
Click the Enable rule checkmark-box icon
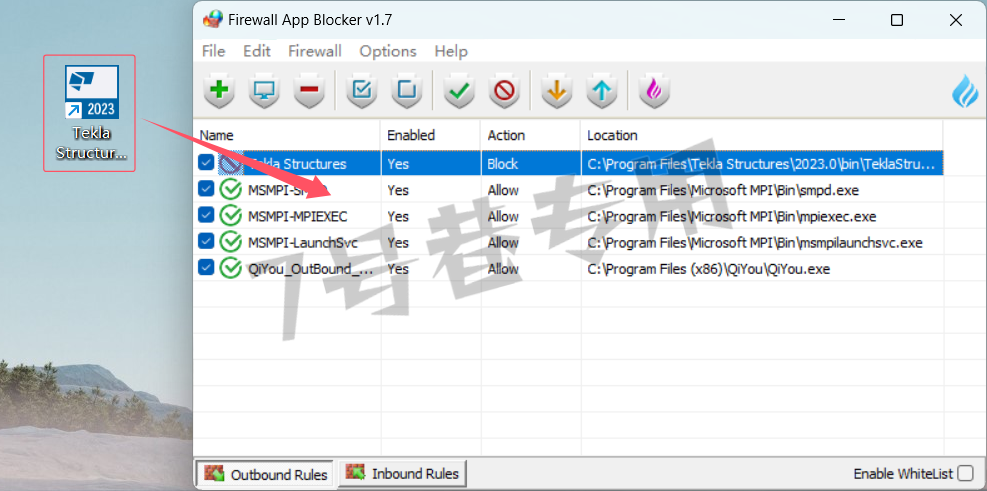[x=362, y=90]
